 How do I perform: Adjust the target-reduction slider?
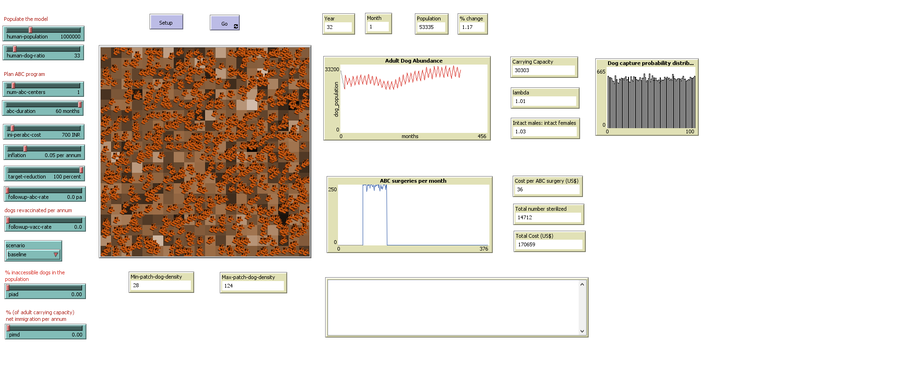tap(44, 173)
